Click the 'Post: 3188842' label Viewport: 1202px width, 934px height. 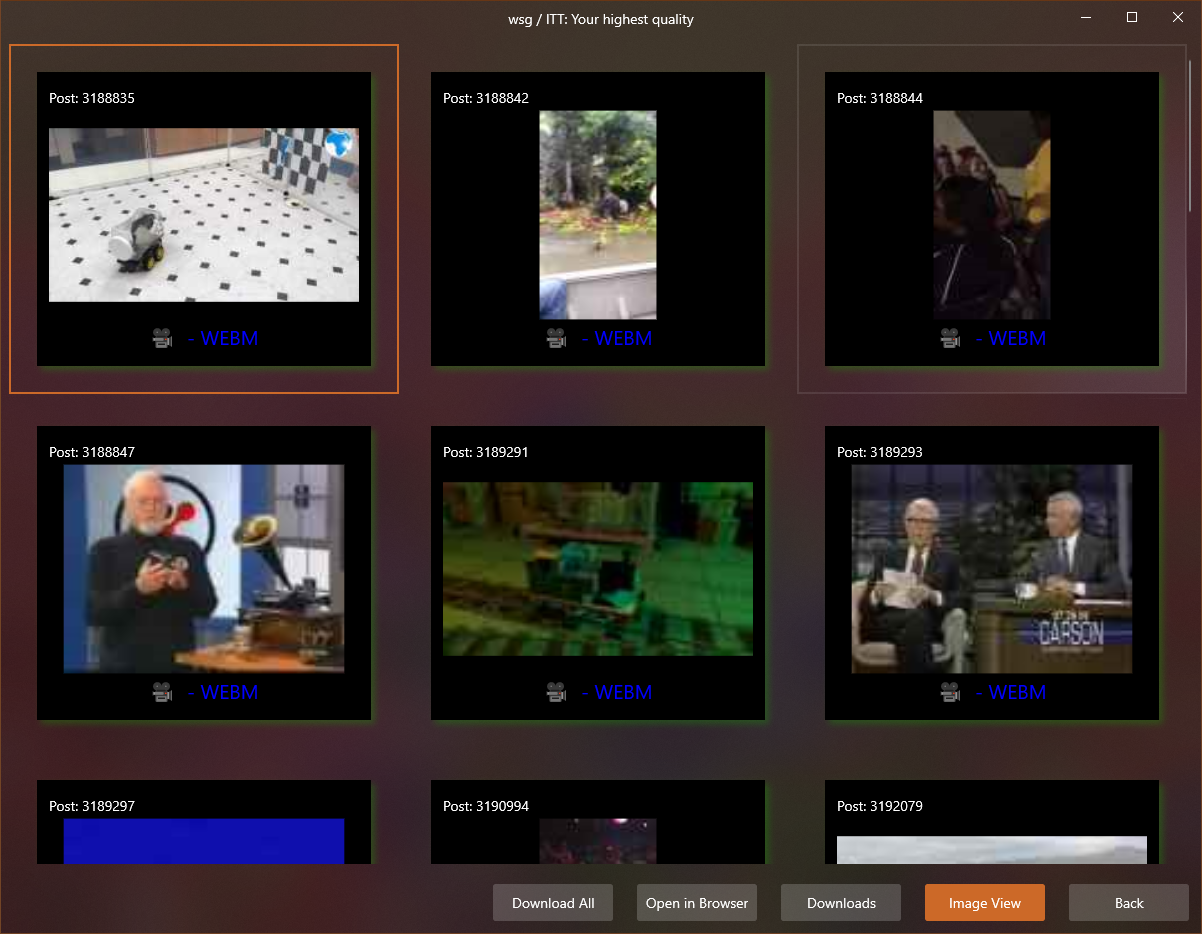click(x=486, y=98)
